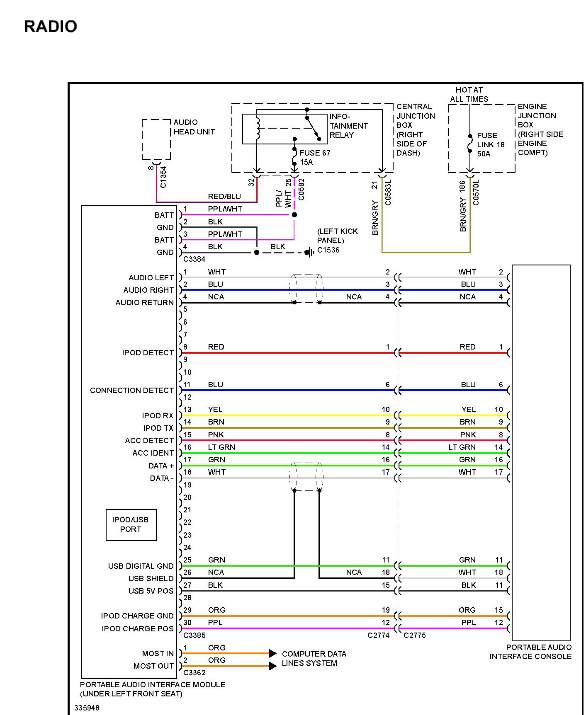Click the PNK label at module pin 15
Image resolution: width=586 pixels, height=715 pixels.
216,435
